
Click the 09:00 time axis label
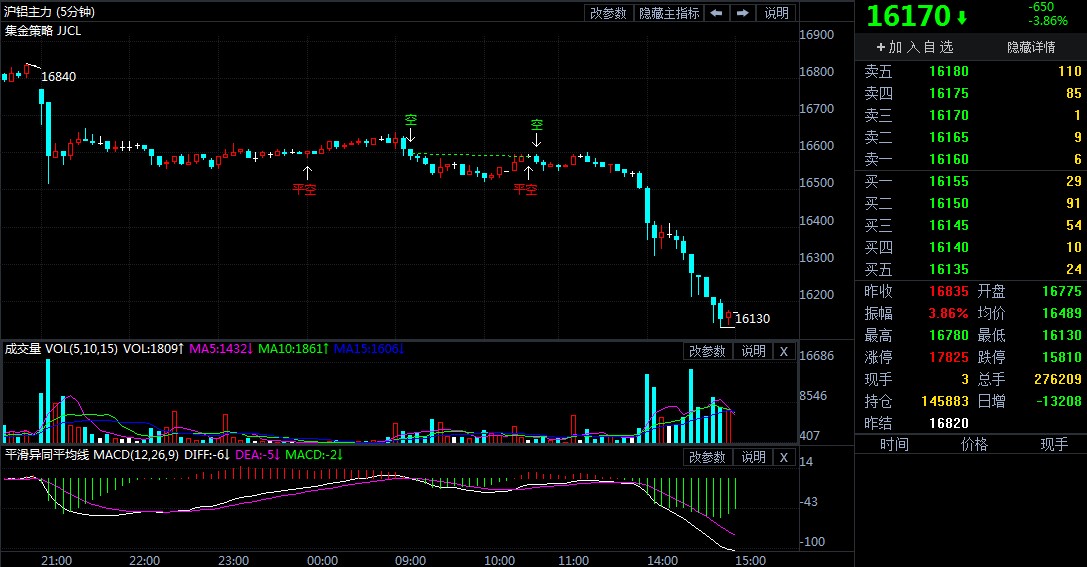pos(410,560)
